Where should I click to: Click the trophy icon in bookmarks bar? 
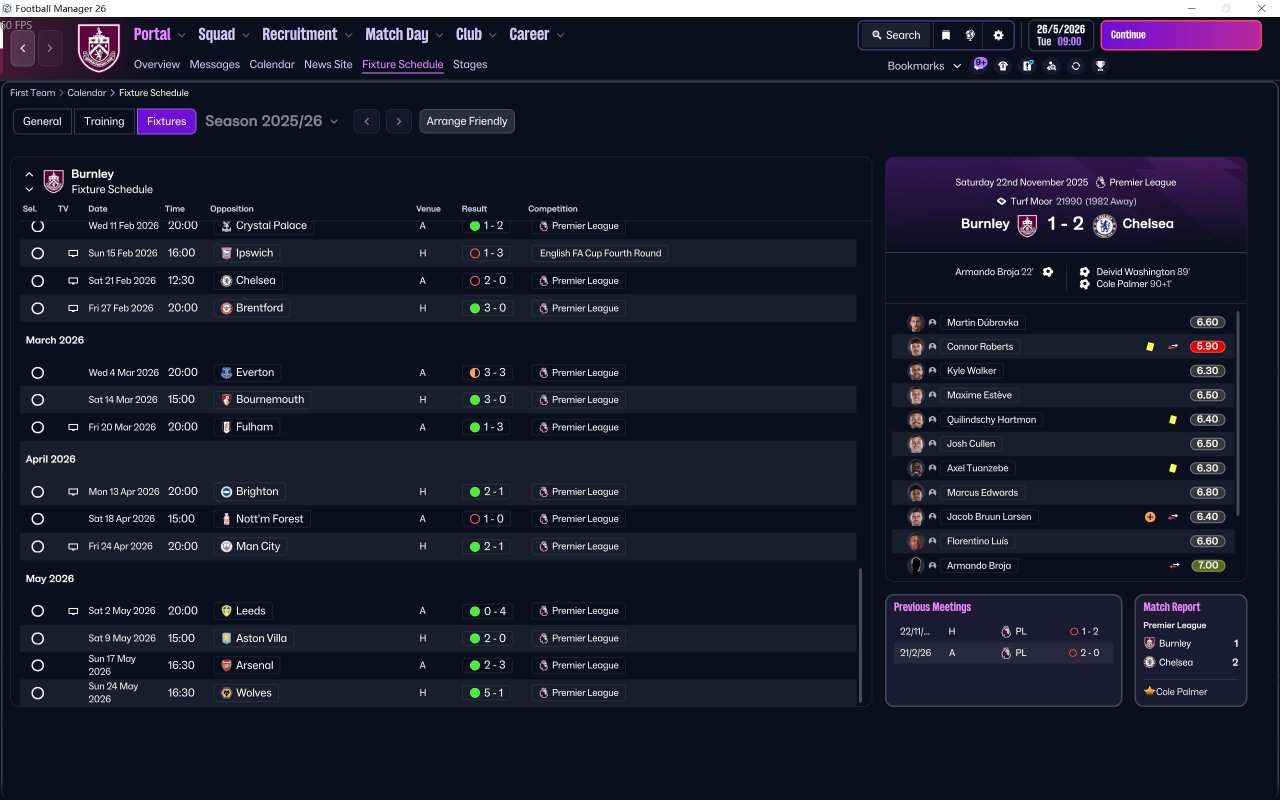pos(1100,66)
